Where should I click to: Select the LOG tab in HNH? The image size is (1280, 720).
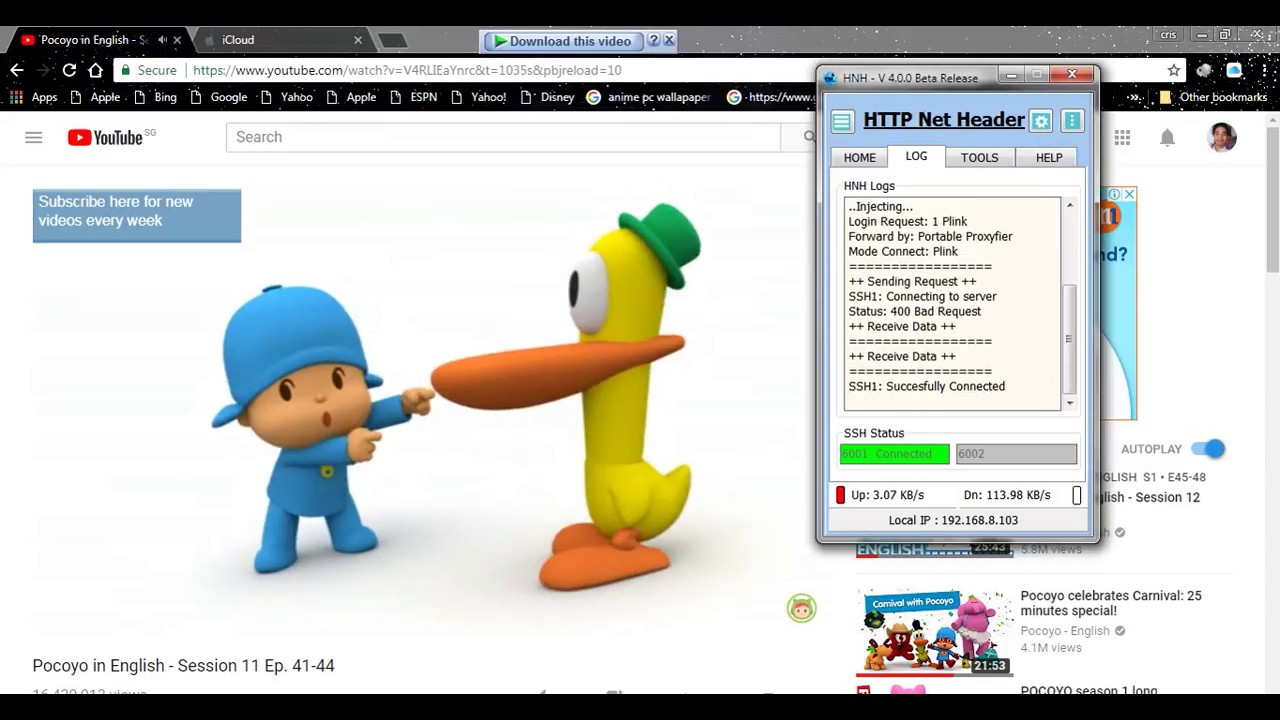point(916,156)
